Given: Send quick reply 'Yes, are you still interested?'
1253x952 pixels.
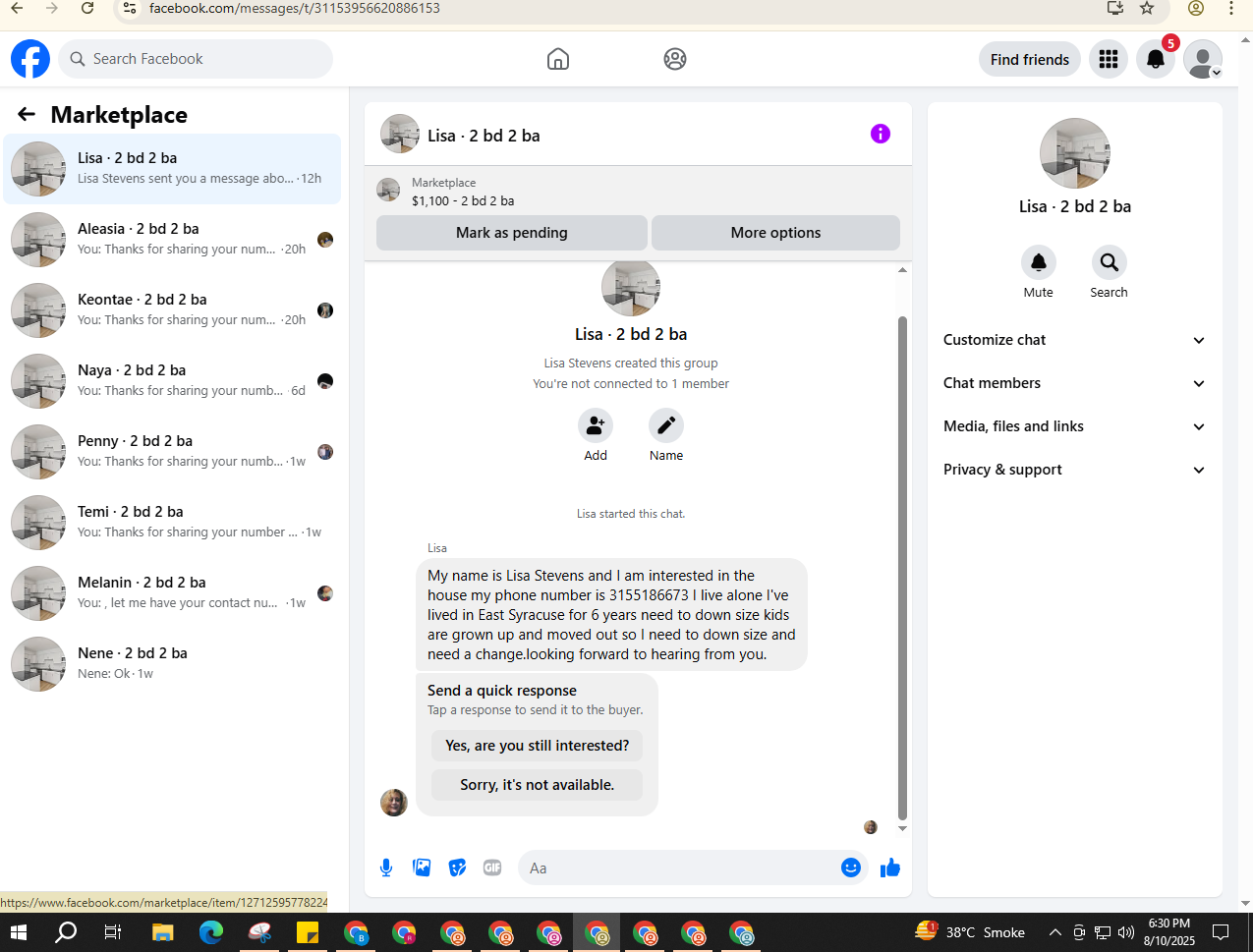Looking at the screenshot, I should (537, 746).
